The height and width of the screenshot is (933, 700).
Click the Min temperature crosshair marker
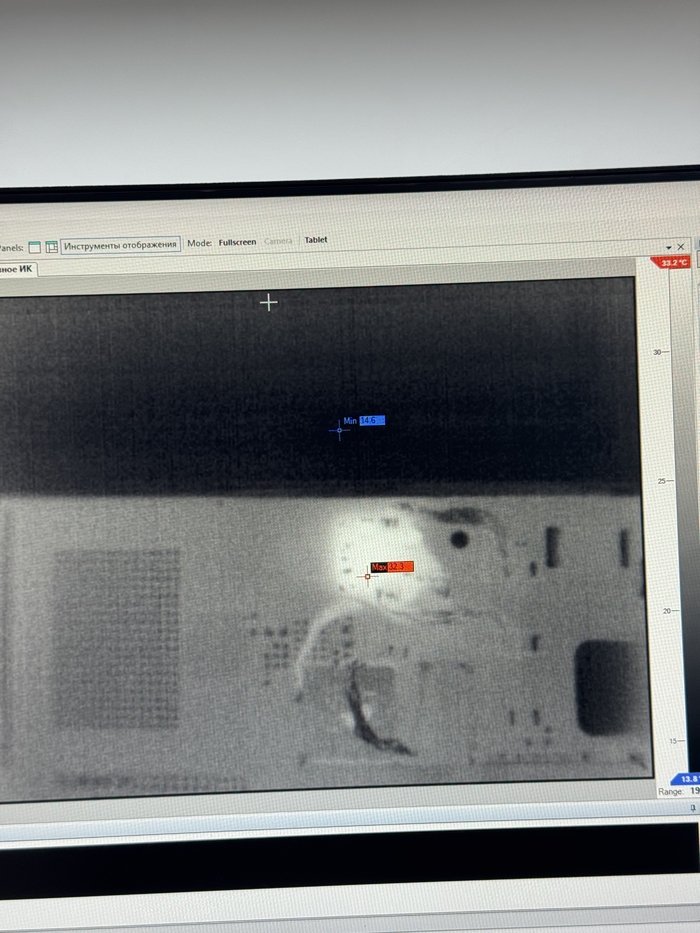click(340, 430)
